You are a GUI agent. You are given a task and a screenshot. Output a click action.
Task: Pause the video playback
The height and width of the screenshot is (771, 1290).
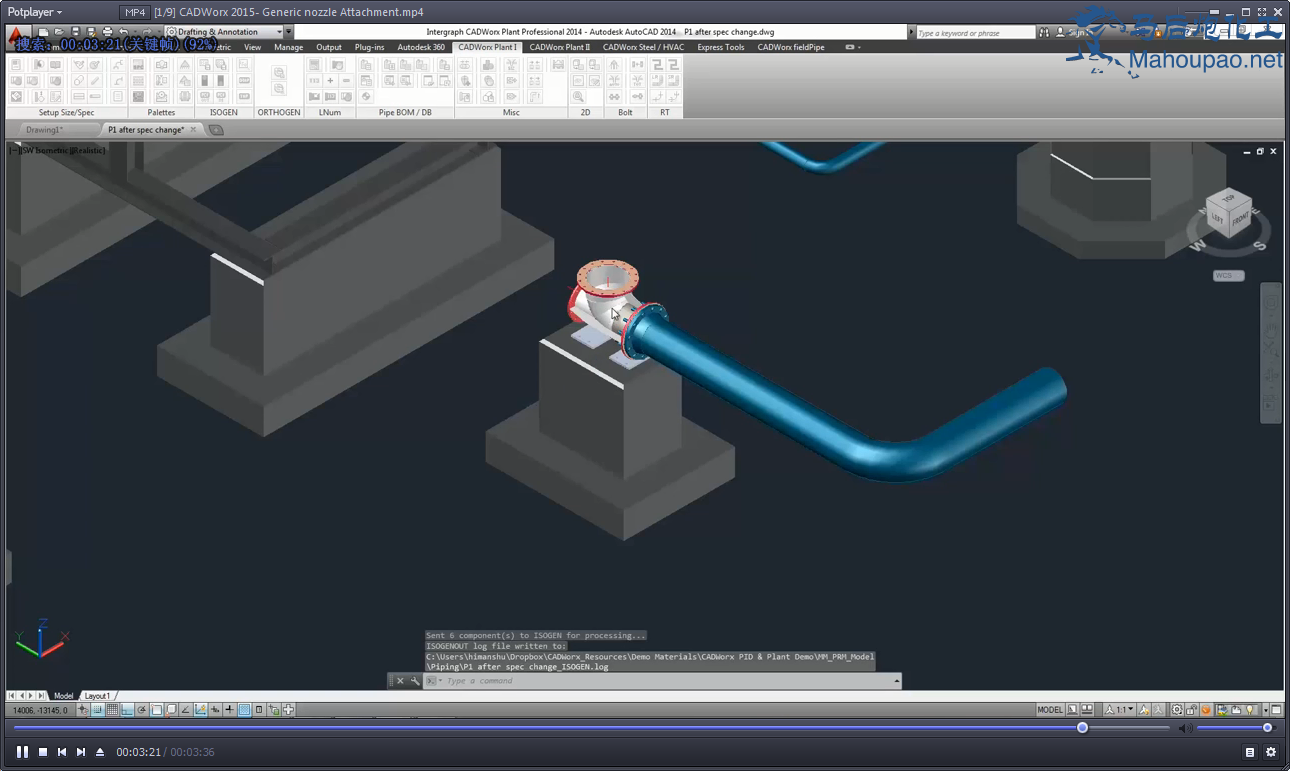22,752
